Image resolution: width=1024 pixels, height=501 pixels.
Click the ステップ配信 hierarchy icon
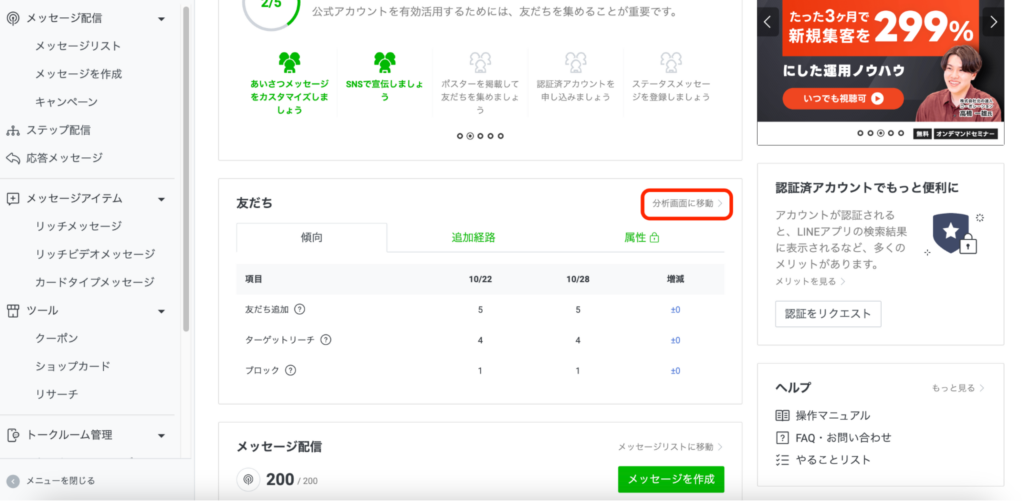click(13, 131)
